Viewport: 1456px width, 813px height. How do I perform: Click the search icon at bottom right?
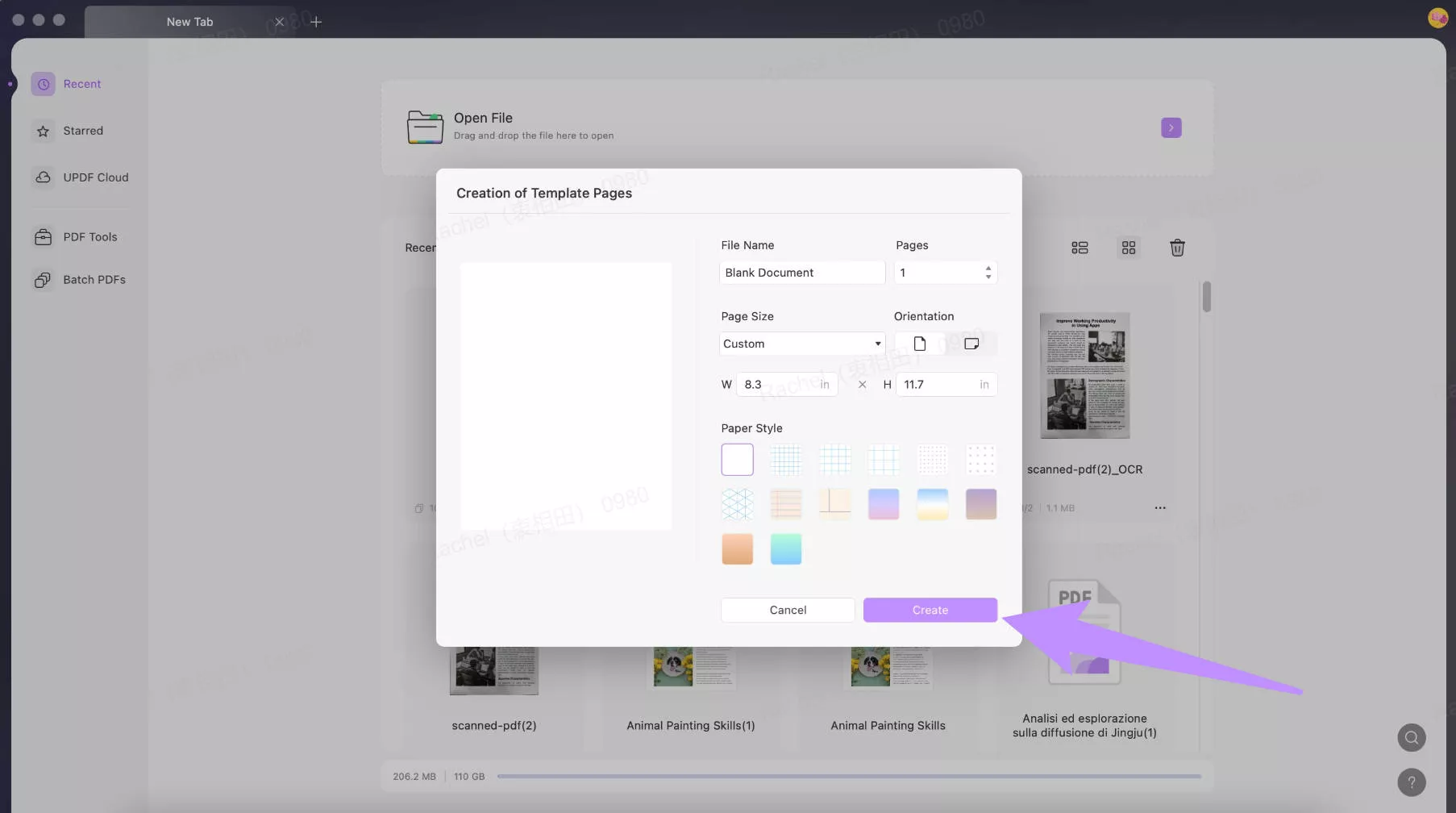(x=1411, y=737)
